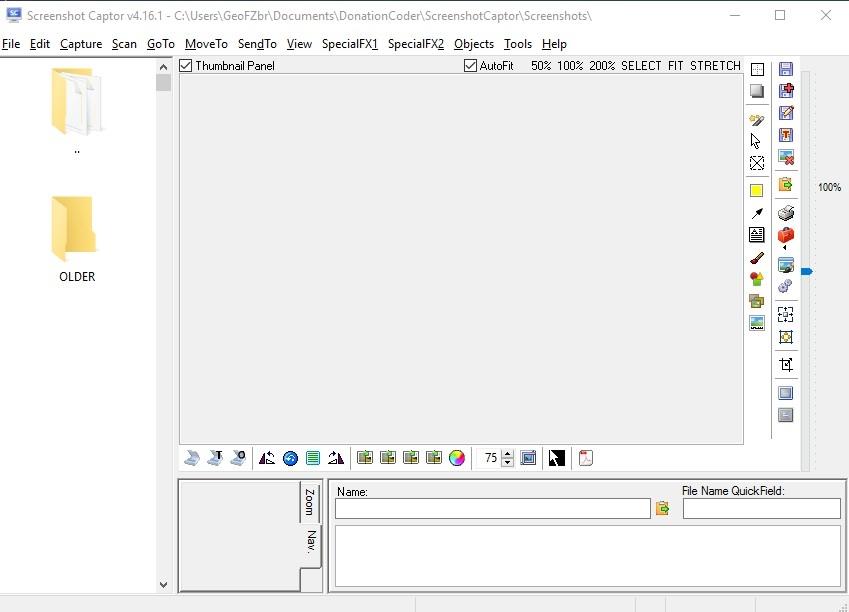Select the parent '..' folder thumbnail

coord(77,111)
